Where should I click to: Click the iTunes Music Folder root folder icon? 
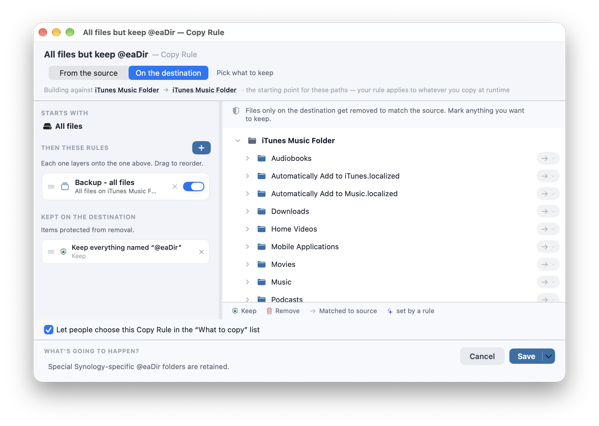pos(252,141)
